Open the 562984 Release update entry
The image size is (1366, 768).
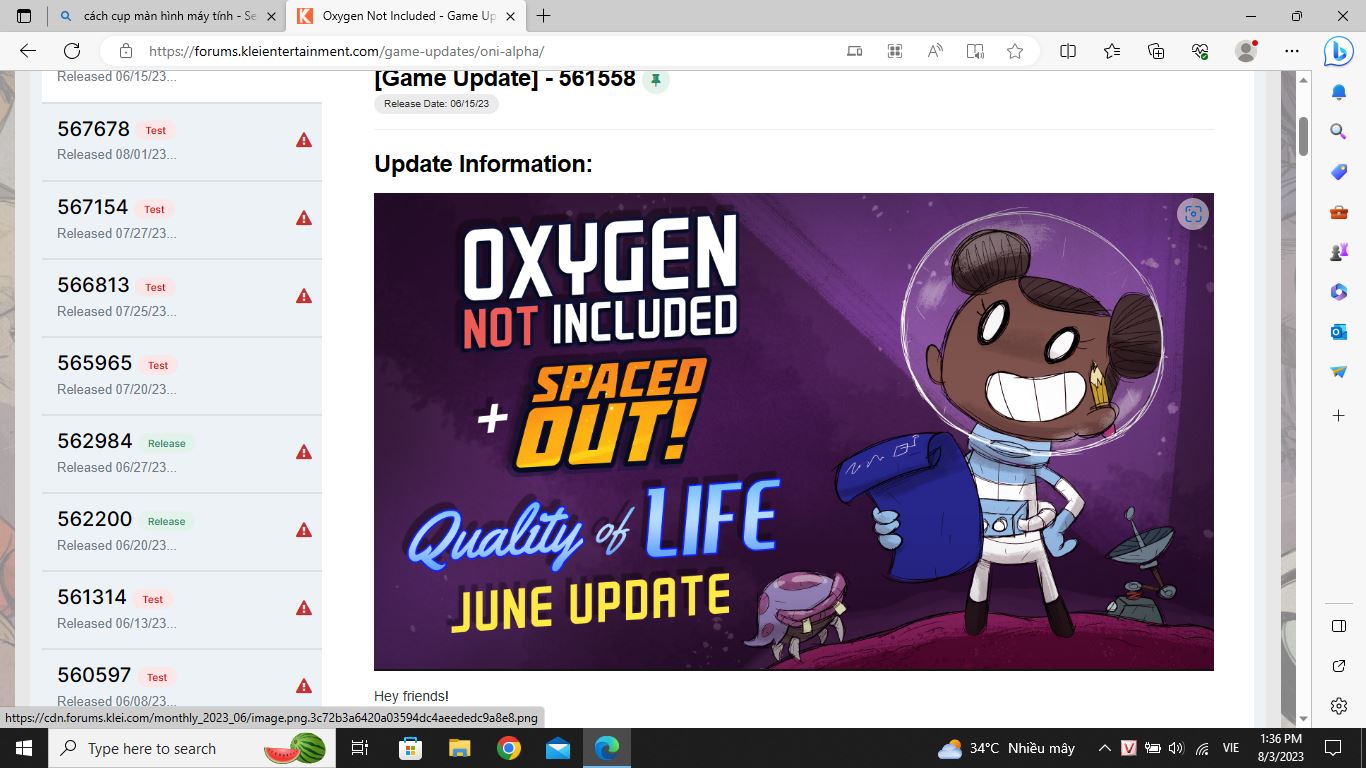95,441
